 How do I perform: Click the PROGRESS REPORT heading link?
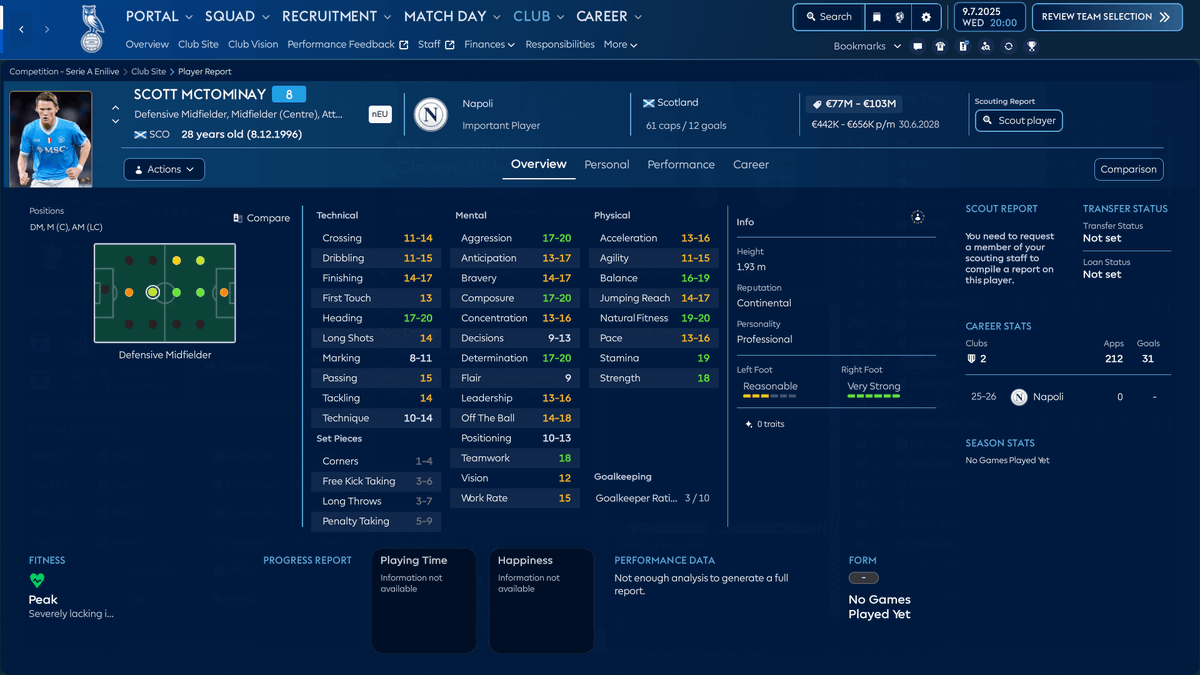point(307,560)
